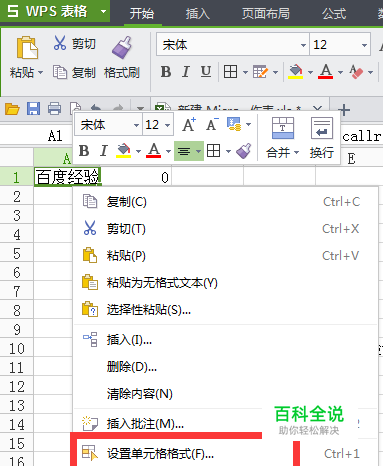Click cell A1 containing 百度经验
Viewport: 383px width, 466px height.
click(x=68, y=177)
